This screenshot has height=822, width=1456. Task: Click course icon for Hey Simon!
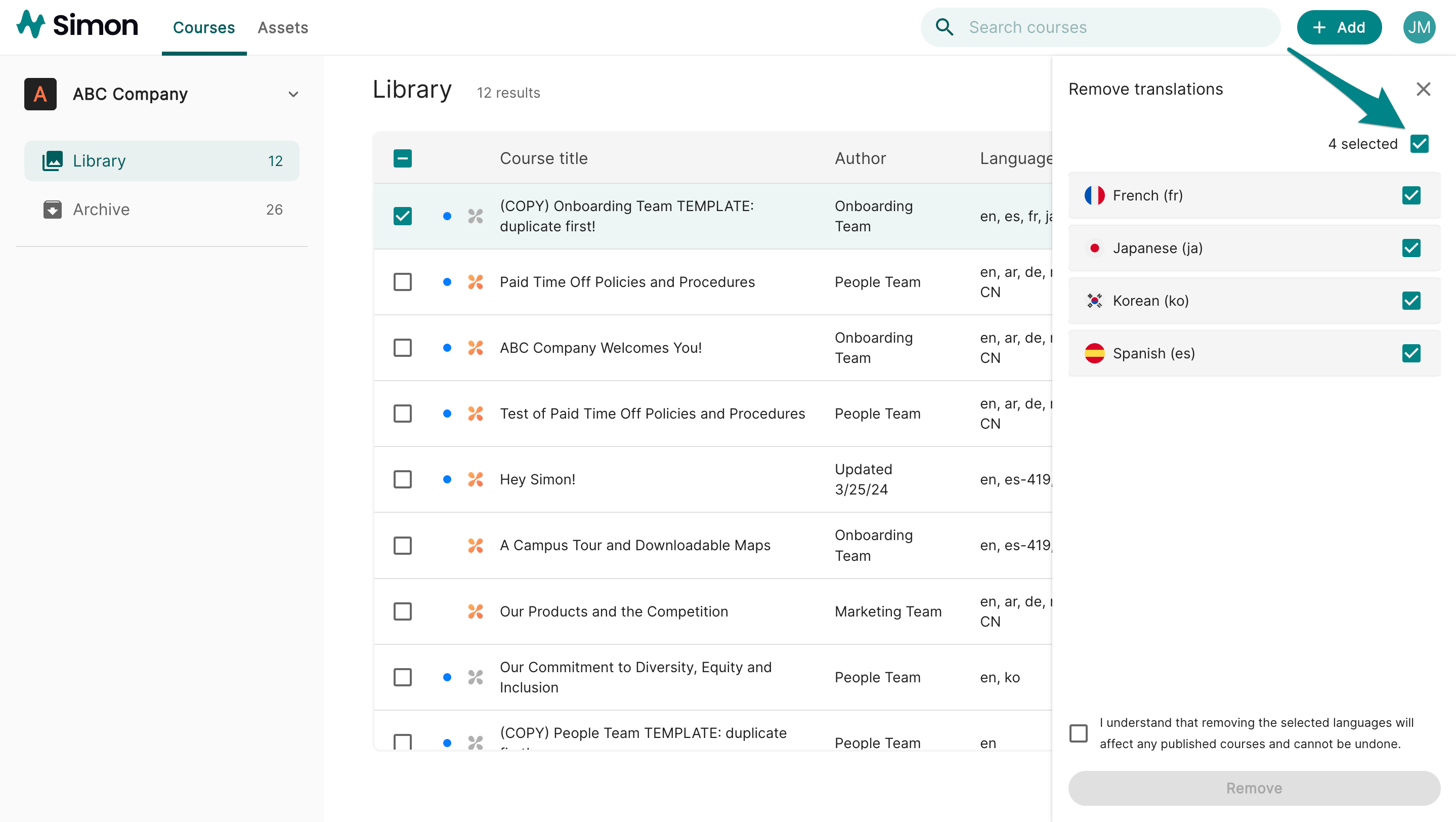[476, 479]
